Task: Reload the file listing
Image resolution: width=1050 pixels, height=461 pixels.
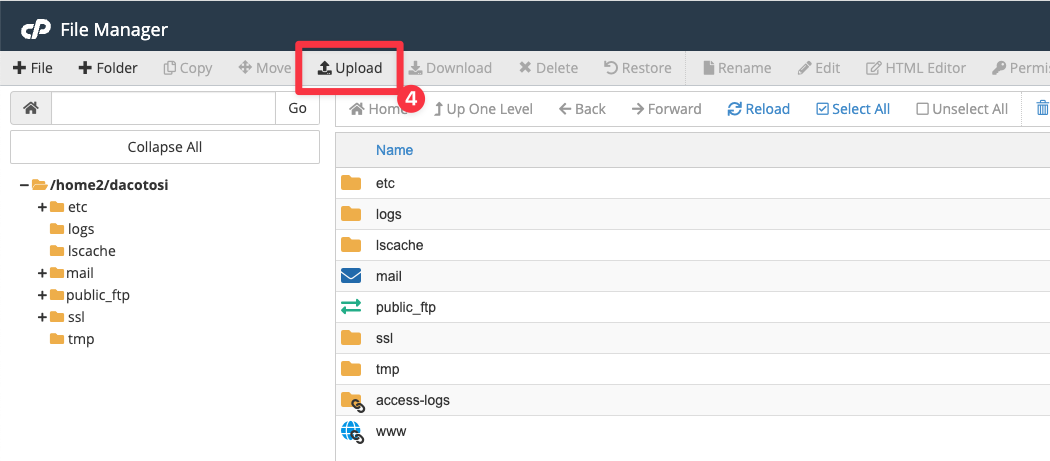Action: tap(758, 109)
